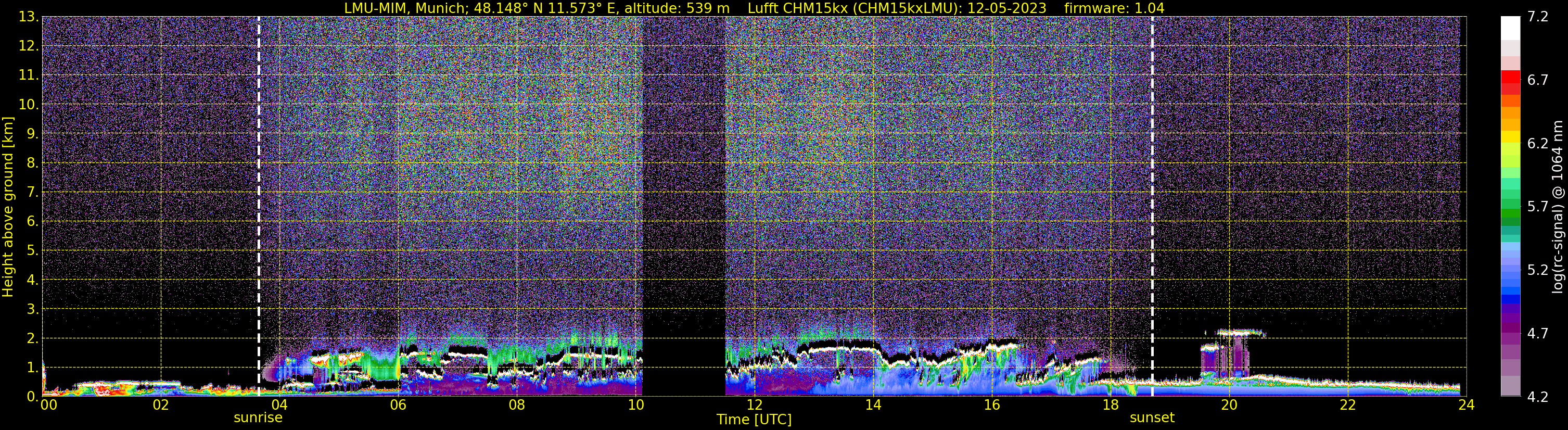The image size is (1568, 430).
Task: Click the white segment atop the colorbar
Action: coord(1511,28)
